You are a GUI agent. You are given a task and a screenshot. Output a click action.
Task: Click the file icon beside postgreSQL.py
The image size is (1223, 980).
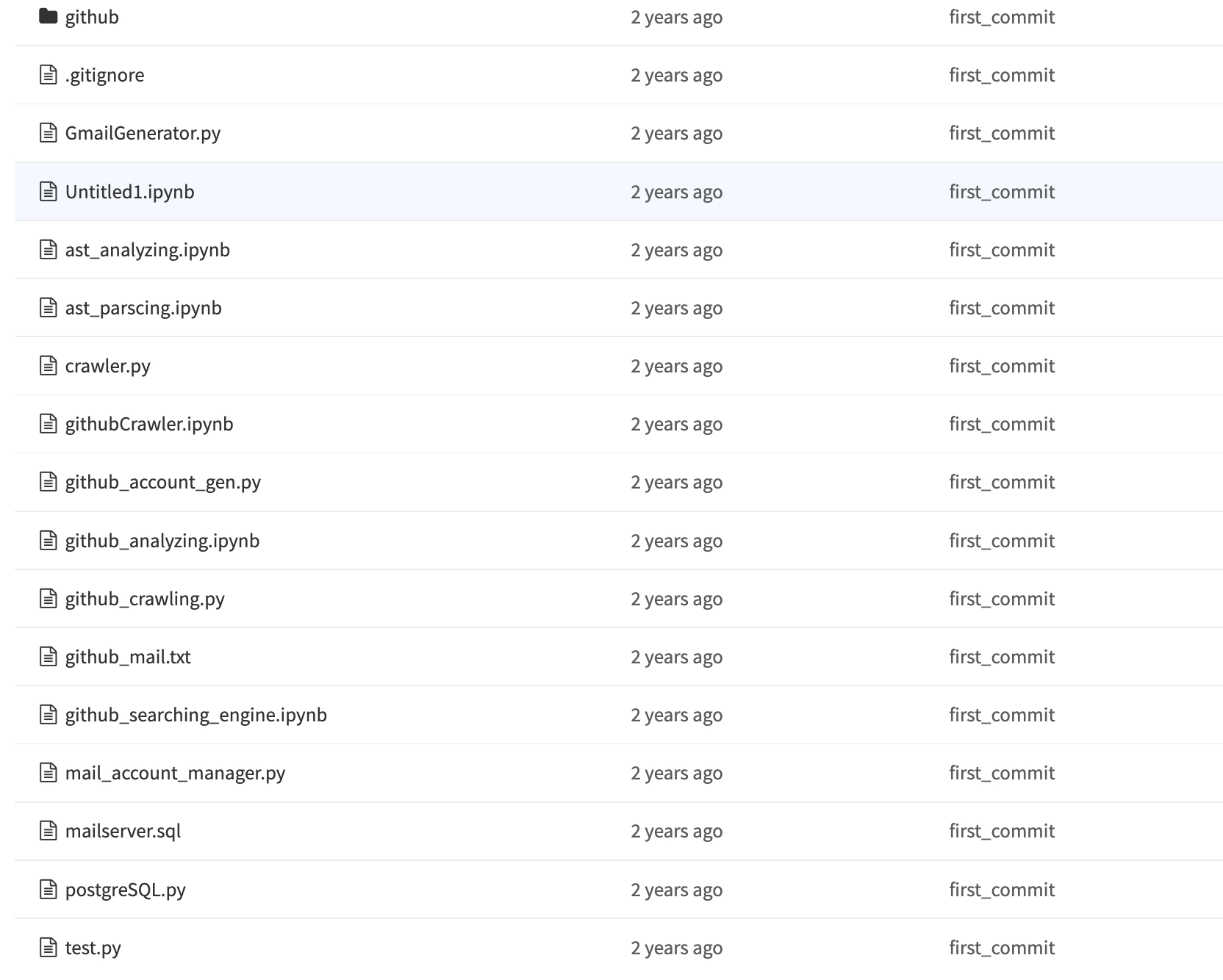[x=48, y=890]
